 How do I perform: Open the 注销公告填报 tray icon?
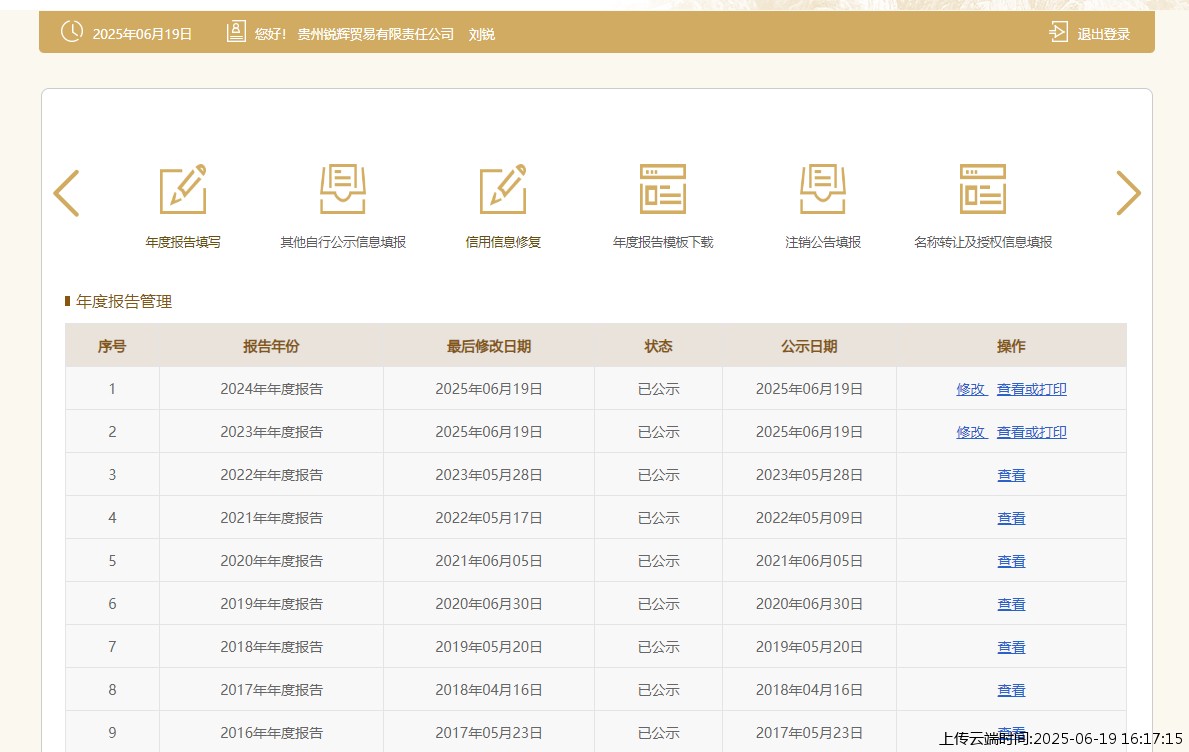pyautogui.click(x=823, y=189)
